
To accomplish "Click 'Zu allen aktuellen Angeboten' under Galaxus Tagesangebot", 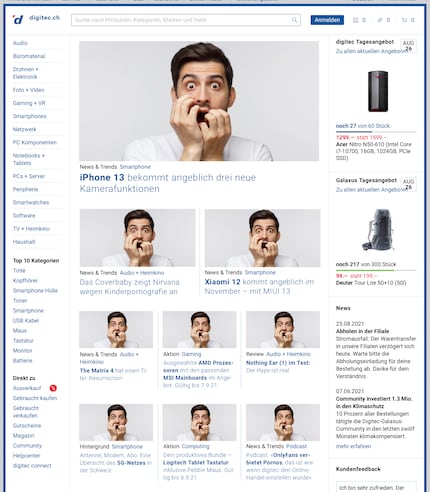I will (x=371, y=190).
